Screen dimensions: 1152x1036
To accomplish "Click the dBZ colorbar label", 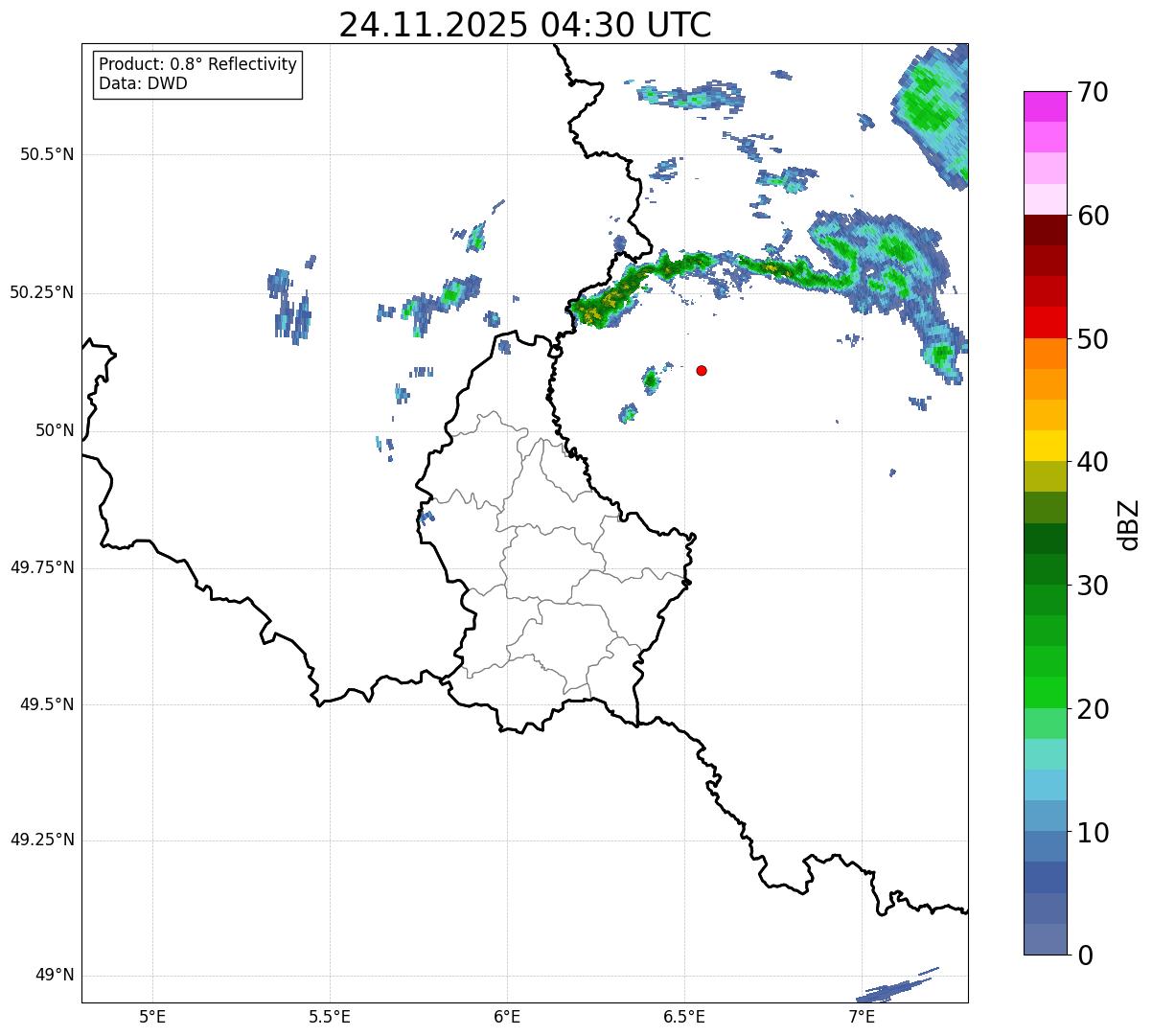I will point(1129,523).
